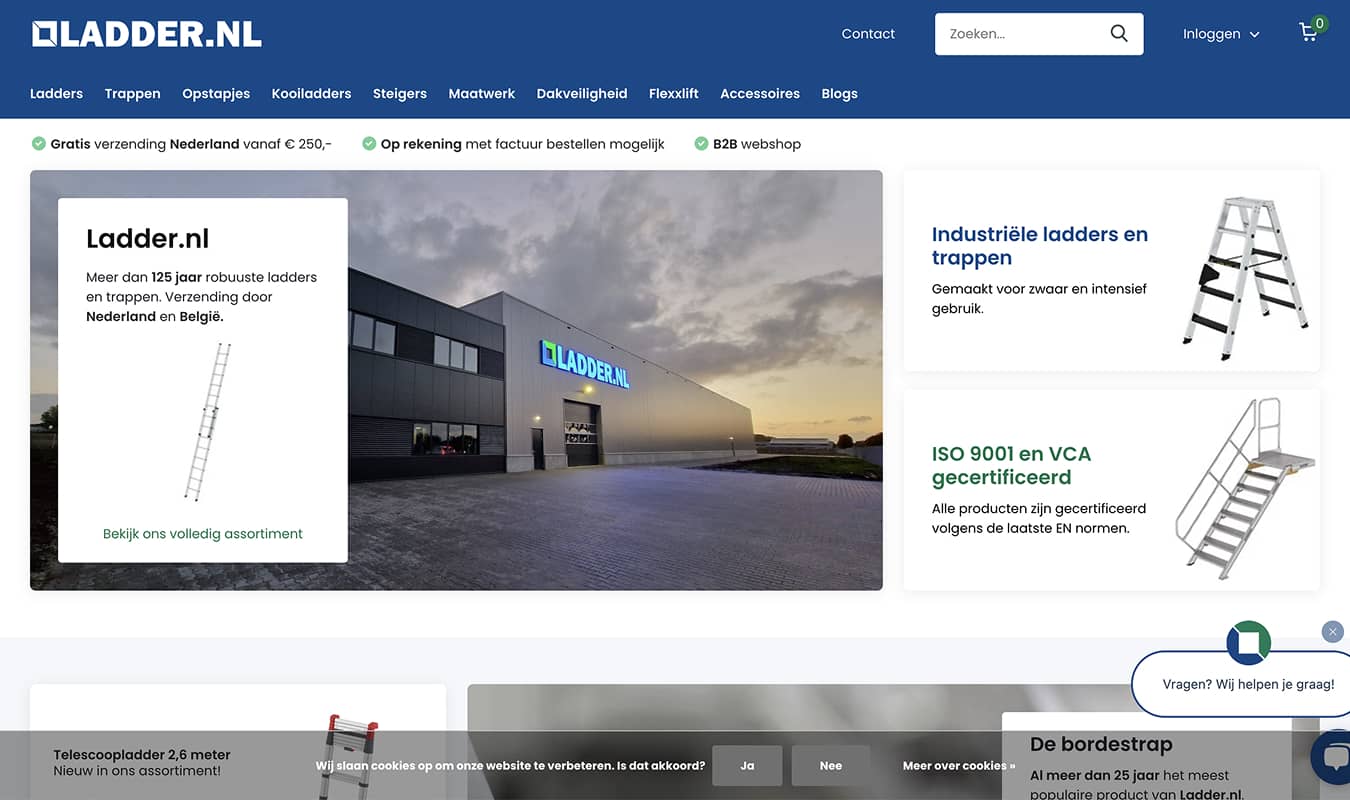Viewport: 1350px width, 800px height.
Task: Click the dark chat speech bubble icon
Action: pyautogui.click(x=1332, y=758)
